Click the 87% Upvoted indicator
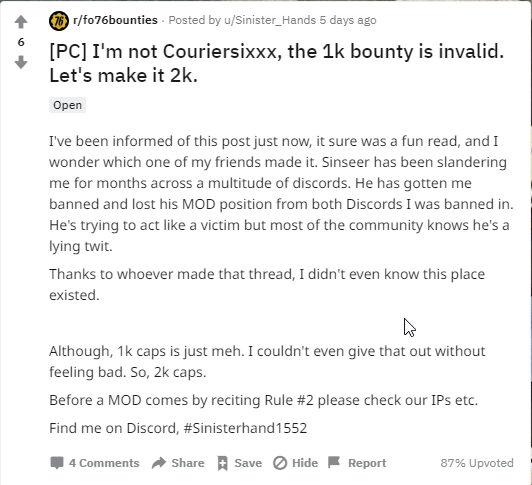The width and height of the screenshot is (532, 485). (x=477, y=463)
